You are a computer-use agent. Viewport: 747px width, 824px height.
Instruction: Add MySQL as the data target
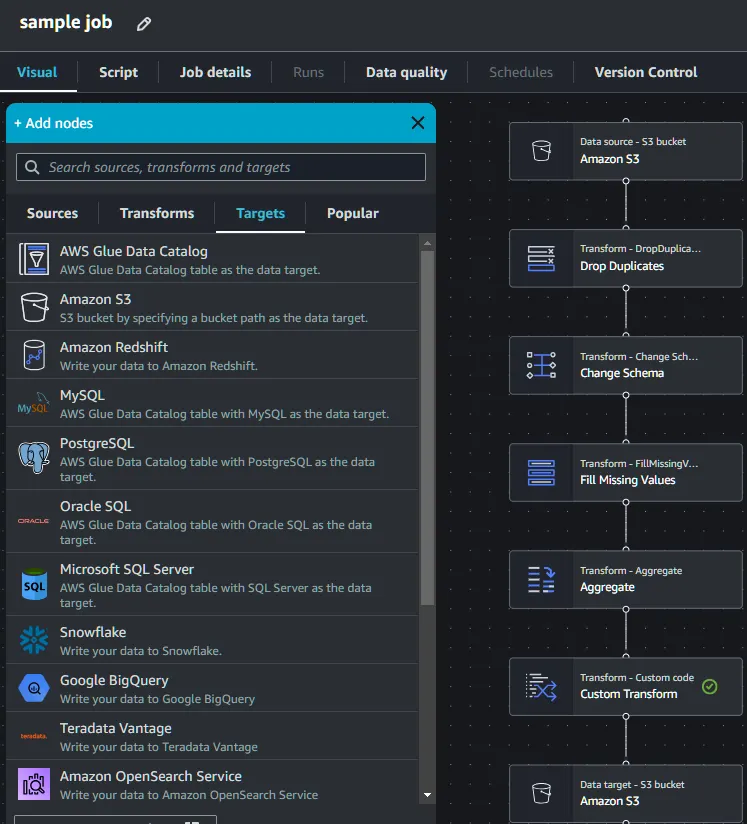212,403
